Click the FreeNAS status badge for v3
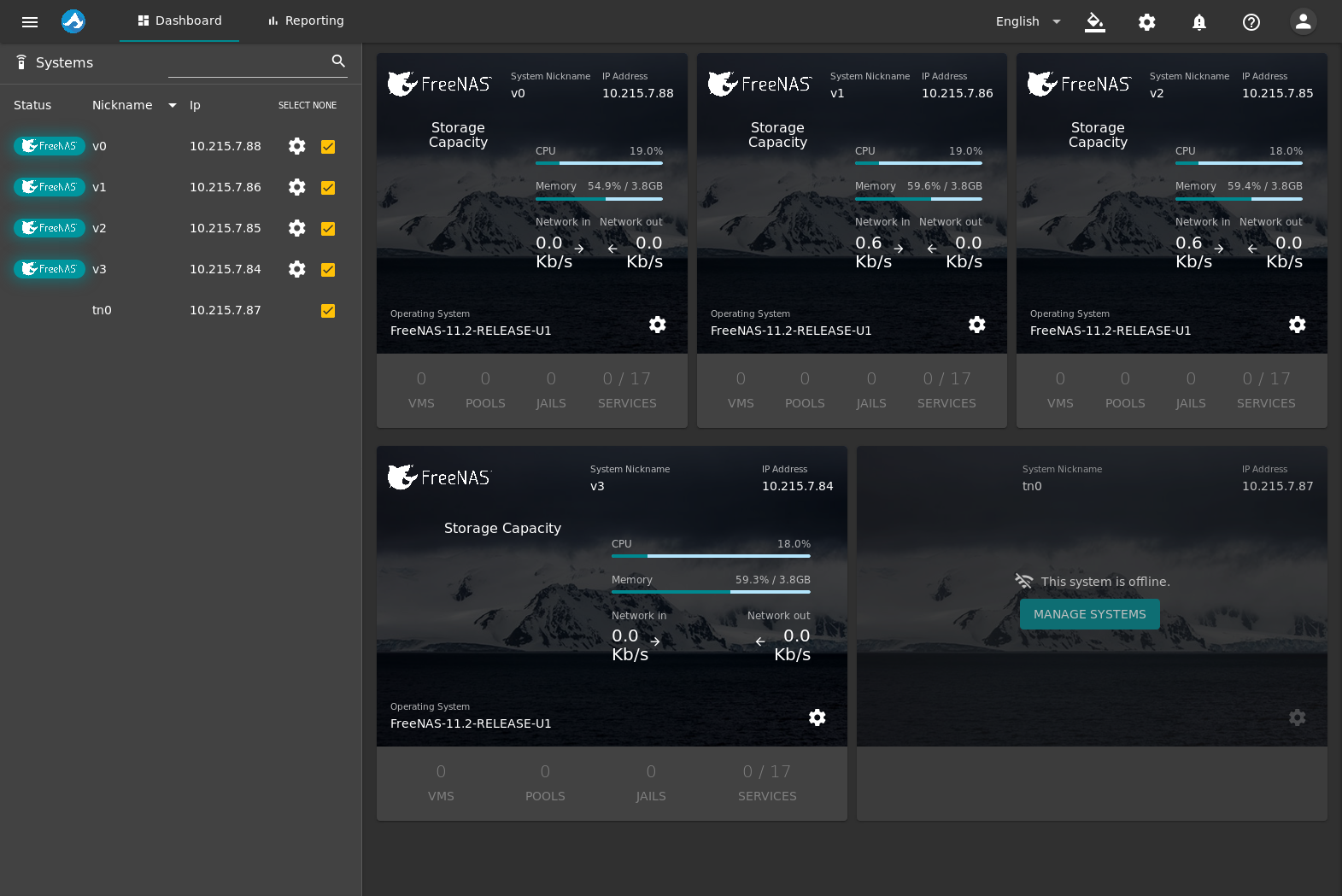Screen dimensions: 1342x896 click(x=50, y=269)
